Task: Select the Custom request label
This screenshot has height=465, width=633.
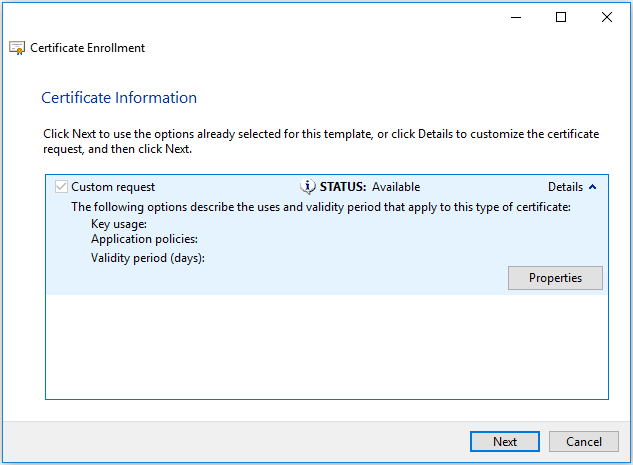Action: 113,187
